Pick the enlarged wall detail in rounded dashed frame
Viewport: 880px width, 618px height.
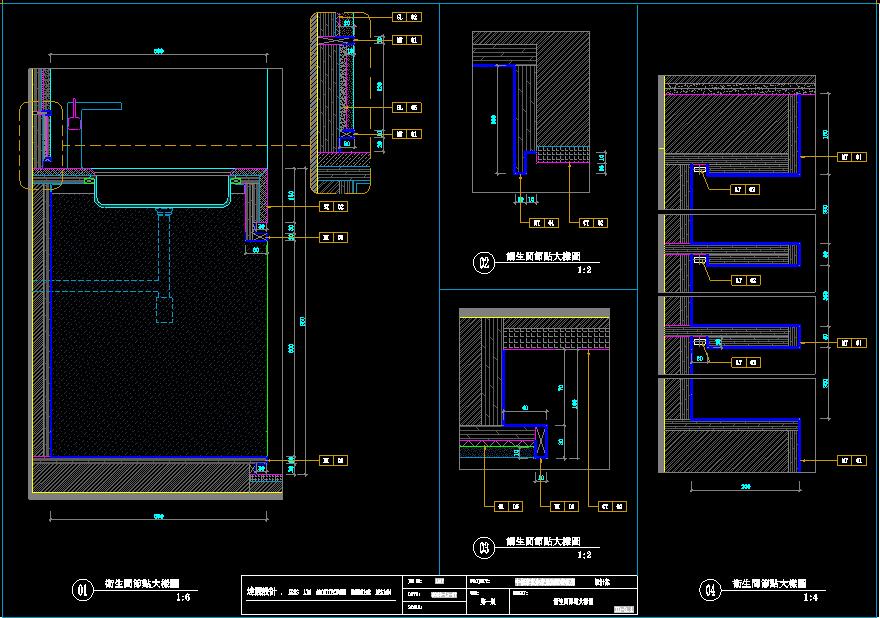340,103
